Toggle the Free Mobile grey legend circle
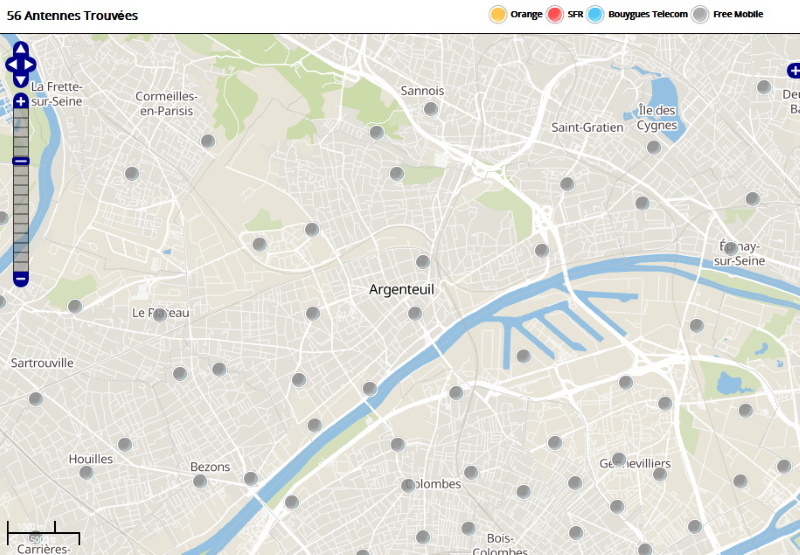The image size is (800, 555). pyautogui.click(x=701, y=14)
